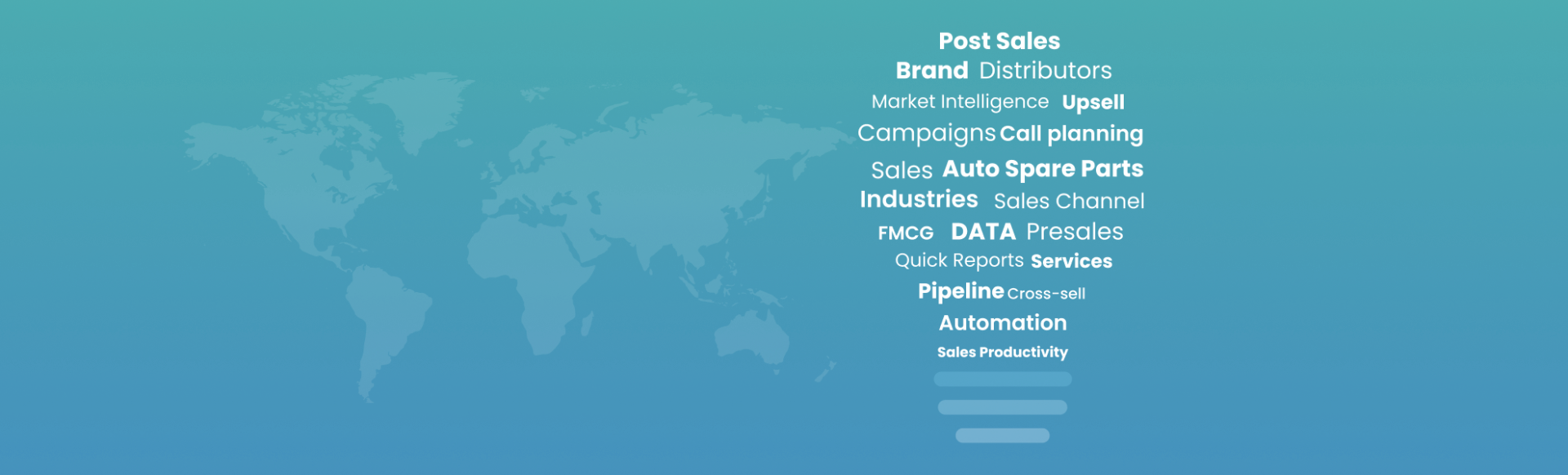Viewport: 1568px width, 475px height.
Task: Select Auto Spare Parts text
Action: pos(1043,169)
